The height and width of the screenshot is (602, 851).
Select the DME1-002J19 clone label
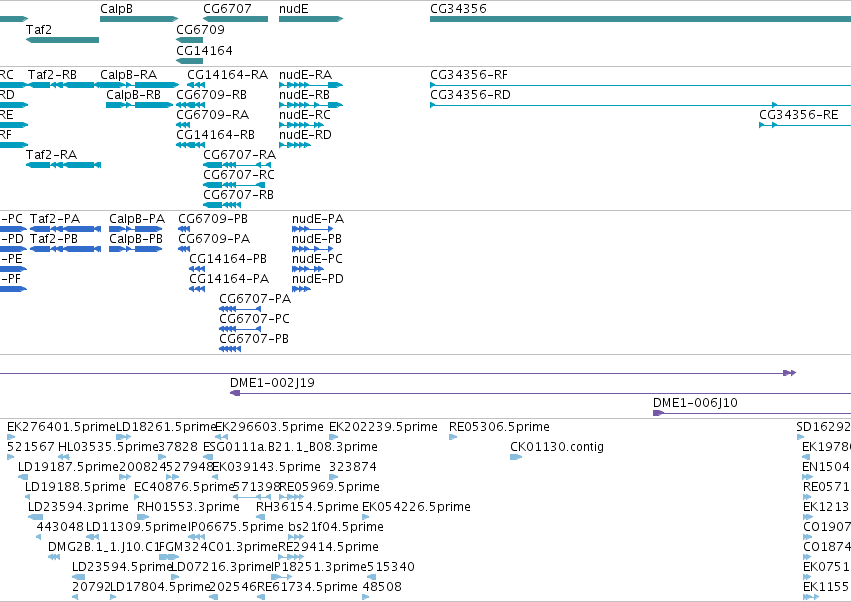[x=272, y=383]
